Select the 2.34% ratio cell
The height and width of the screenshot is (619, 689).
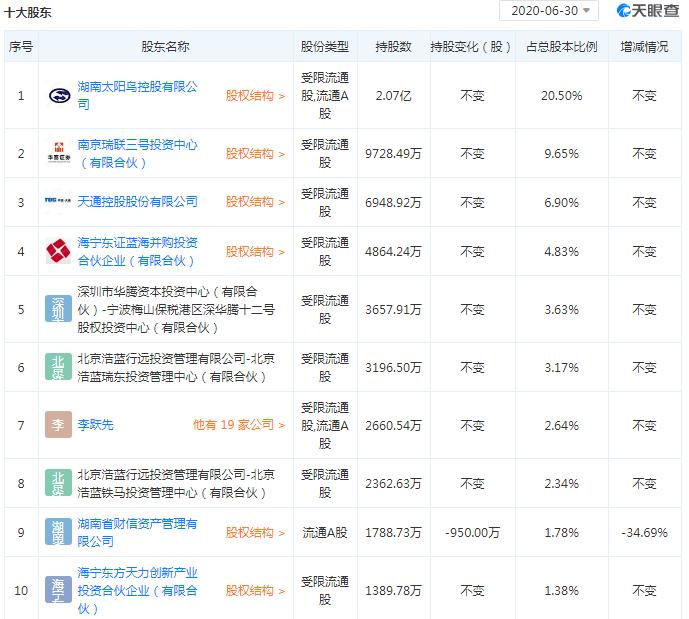coord(562,484)
